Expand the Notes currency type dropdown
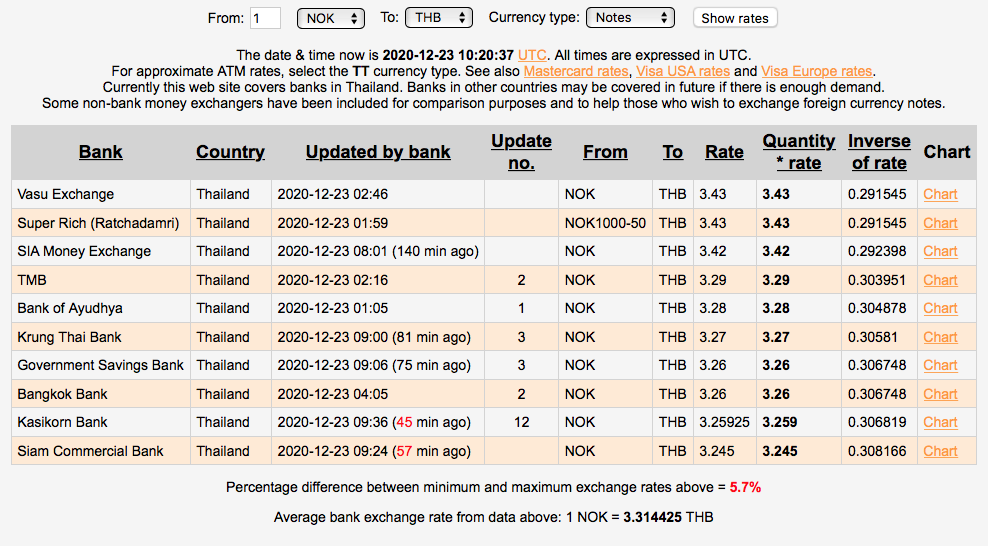This screenshot has width=988, height=546. pos(630,18)
